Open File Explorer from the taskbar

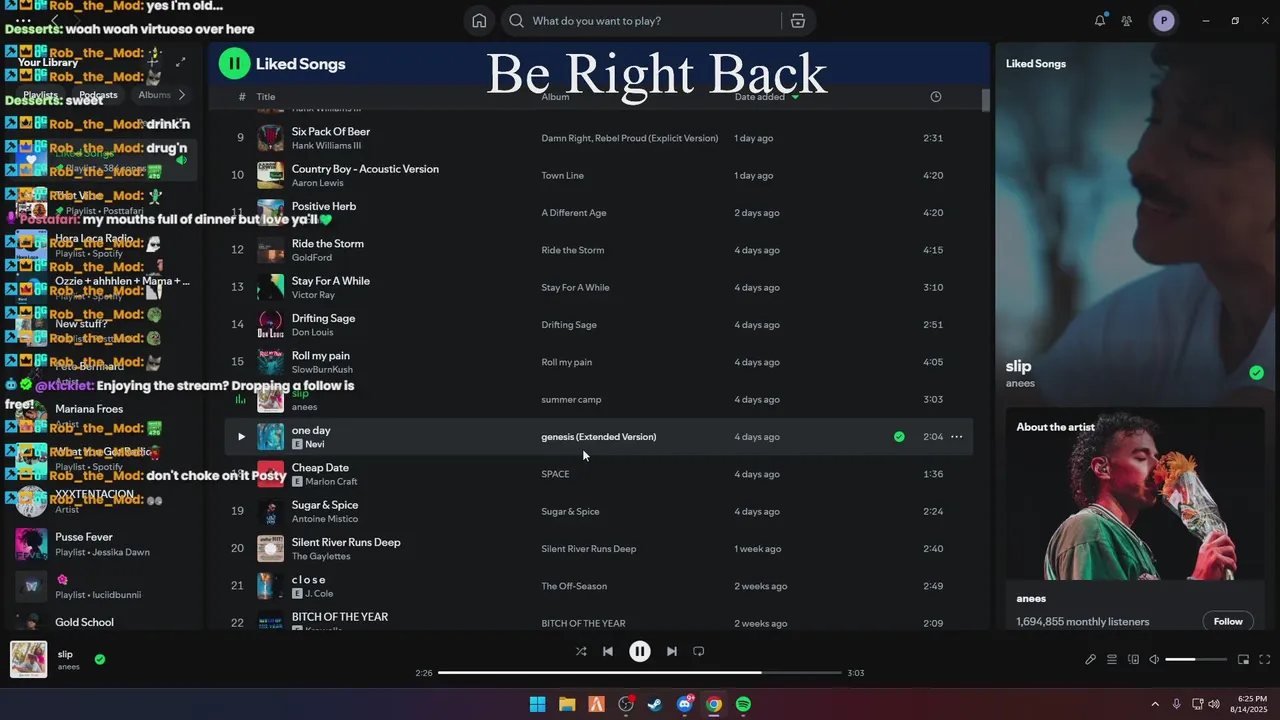point(567,704)
